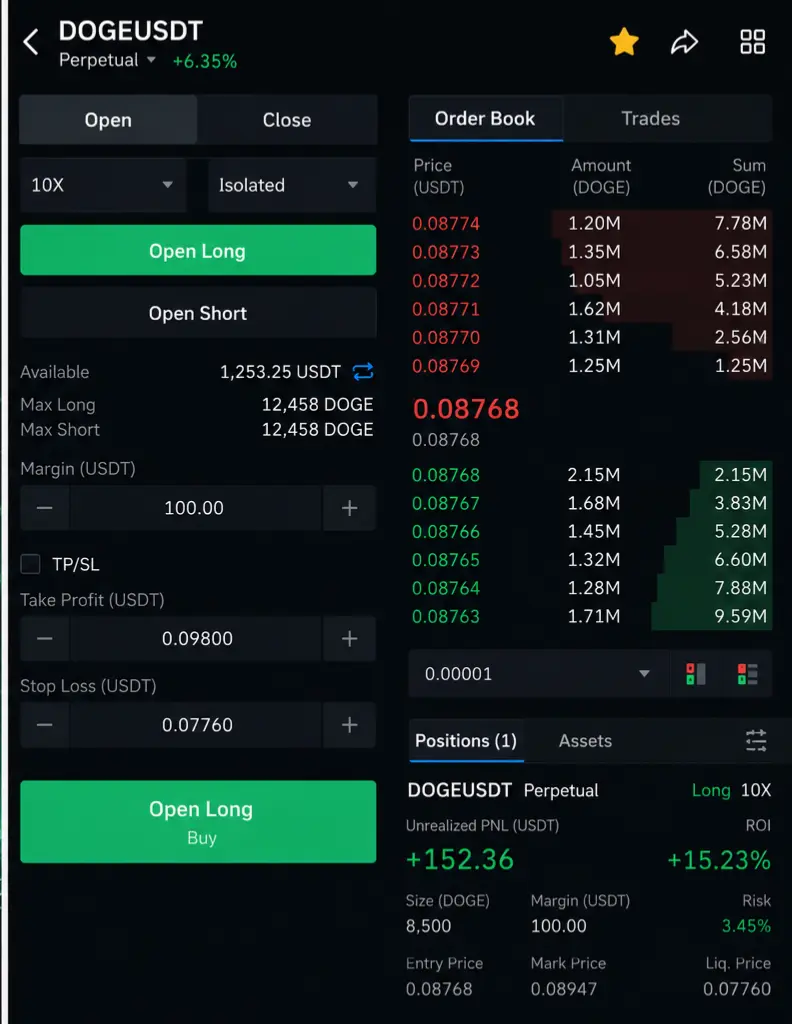
Task: Click the Margin input showing 100.00
Action: (195, 507)
